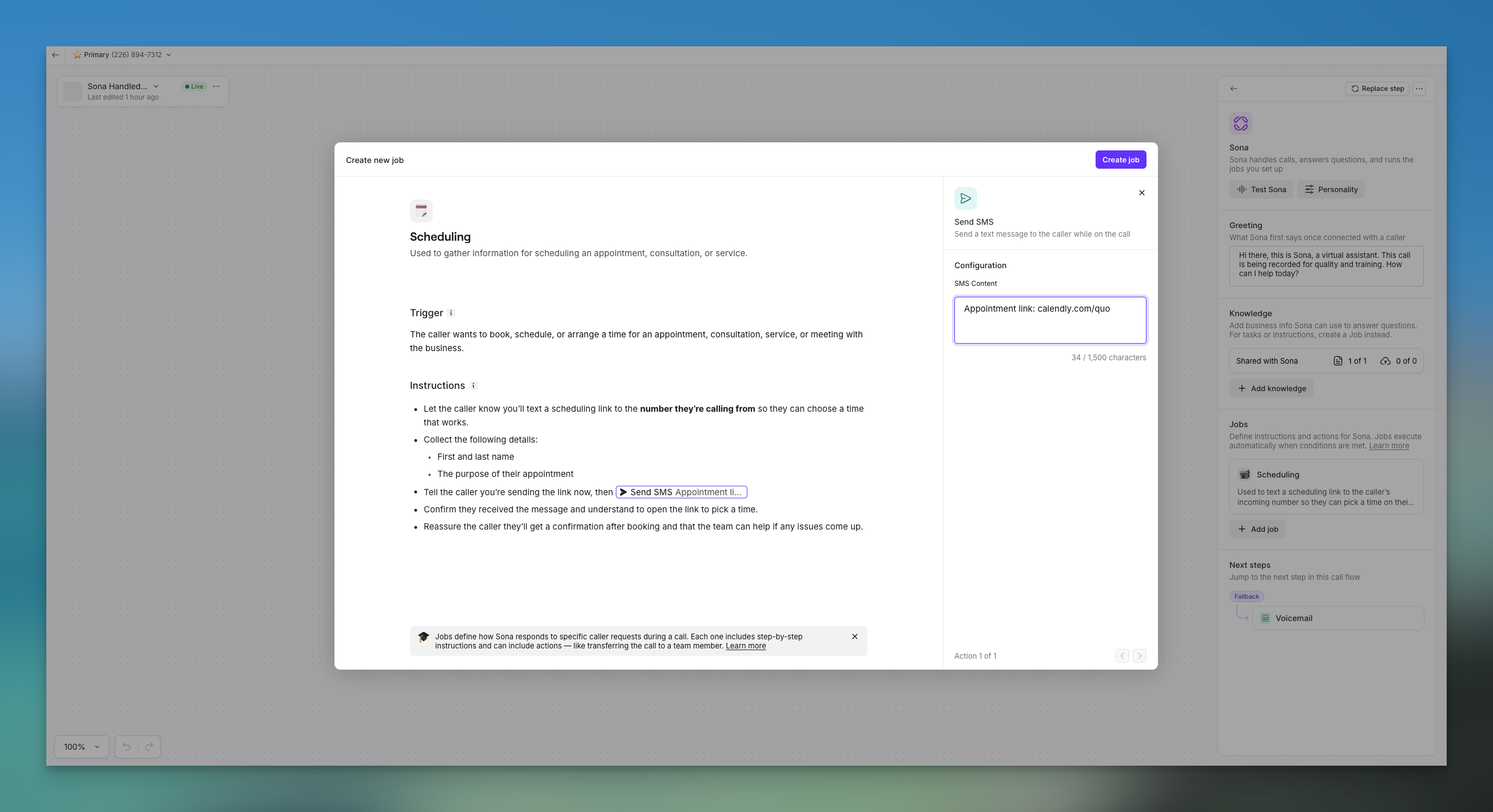Expand the Sona Handled flow name dropdown
Screen dimensions: 1493x812
point(156,86)
